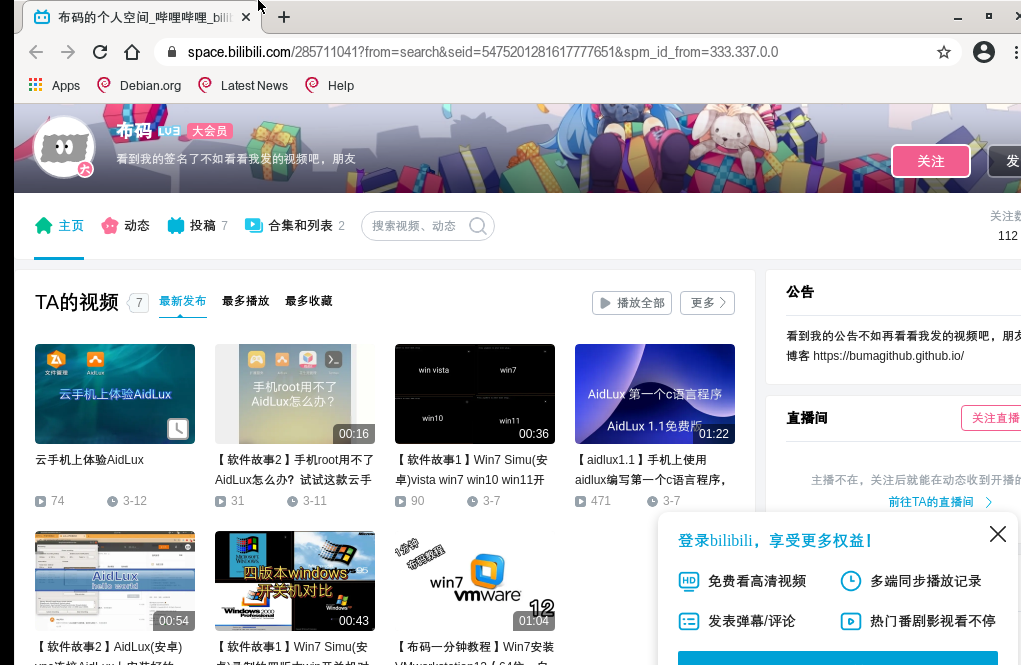Click the 登录bilibili，享受更多权益 heading
The height and width of the screenshot is (665, 1021).
pyautogui.click(x=775, y=541)
